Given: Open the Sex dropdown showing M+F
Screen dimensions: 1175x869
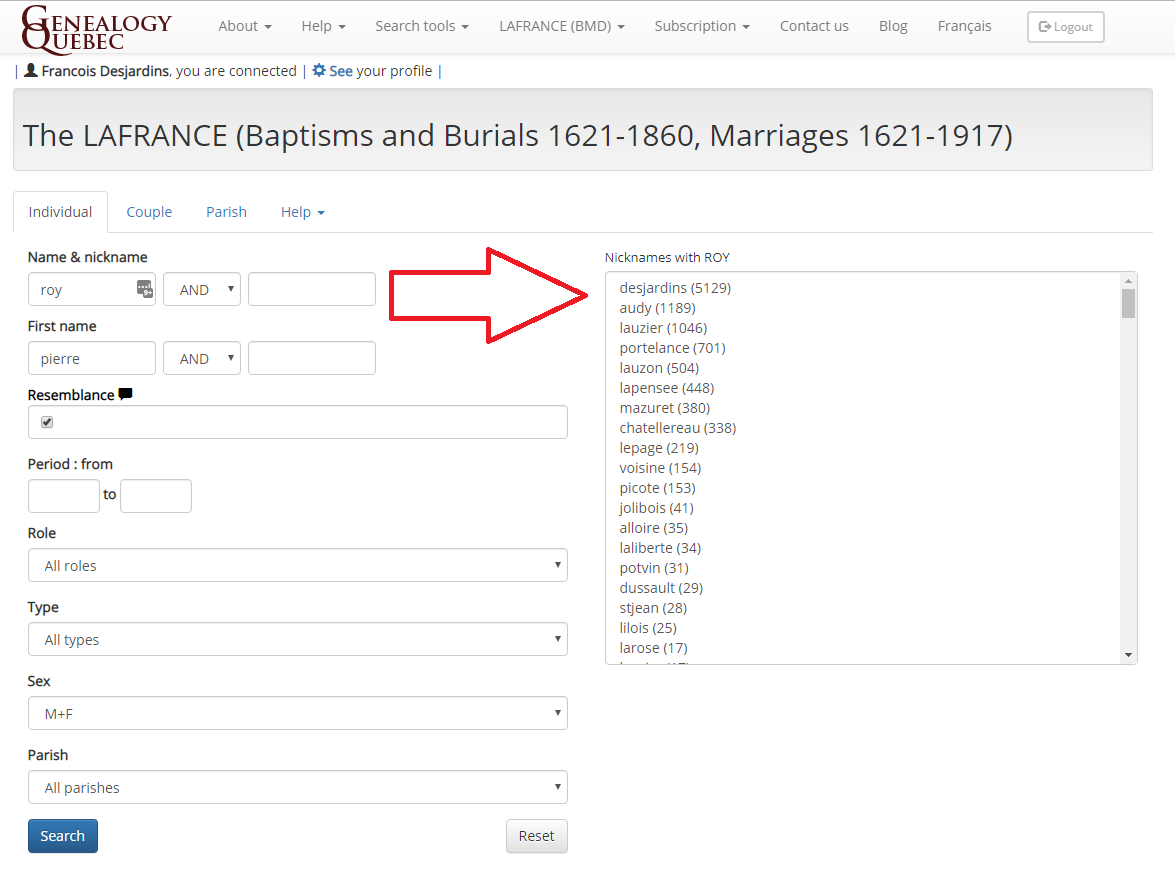Looking at the screenshot, I should click(297, 713).
